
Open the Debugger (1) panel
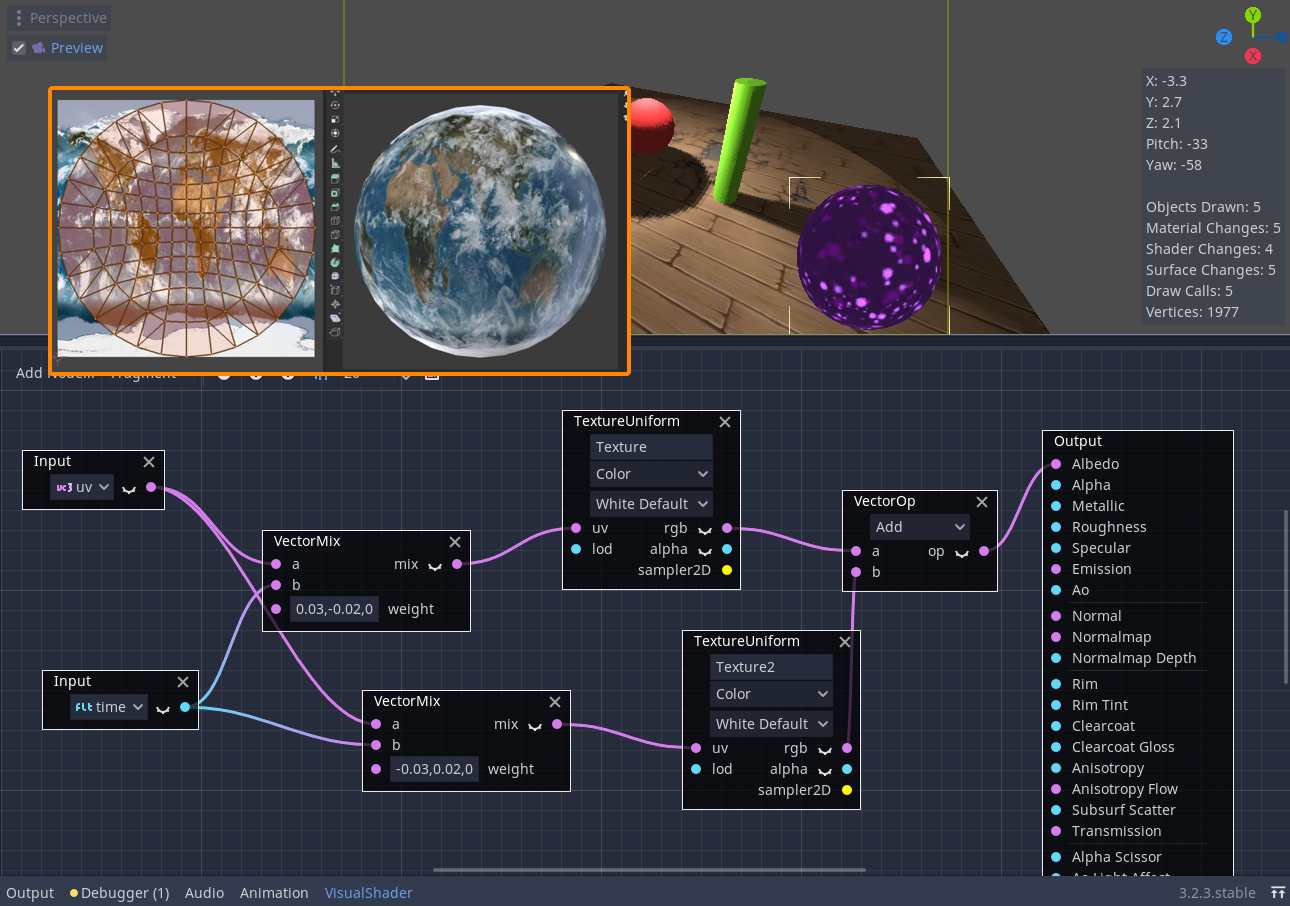pos(119,893)
